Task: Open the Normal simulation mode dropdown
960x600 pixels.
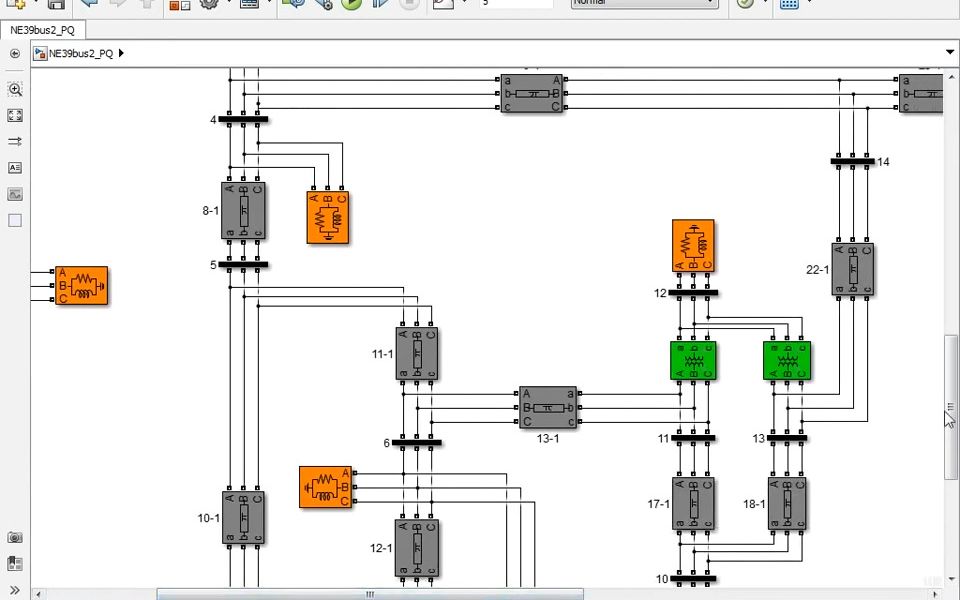Action: click(643, 4)
